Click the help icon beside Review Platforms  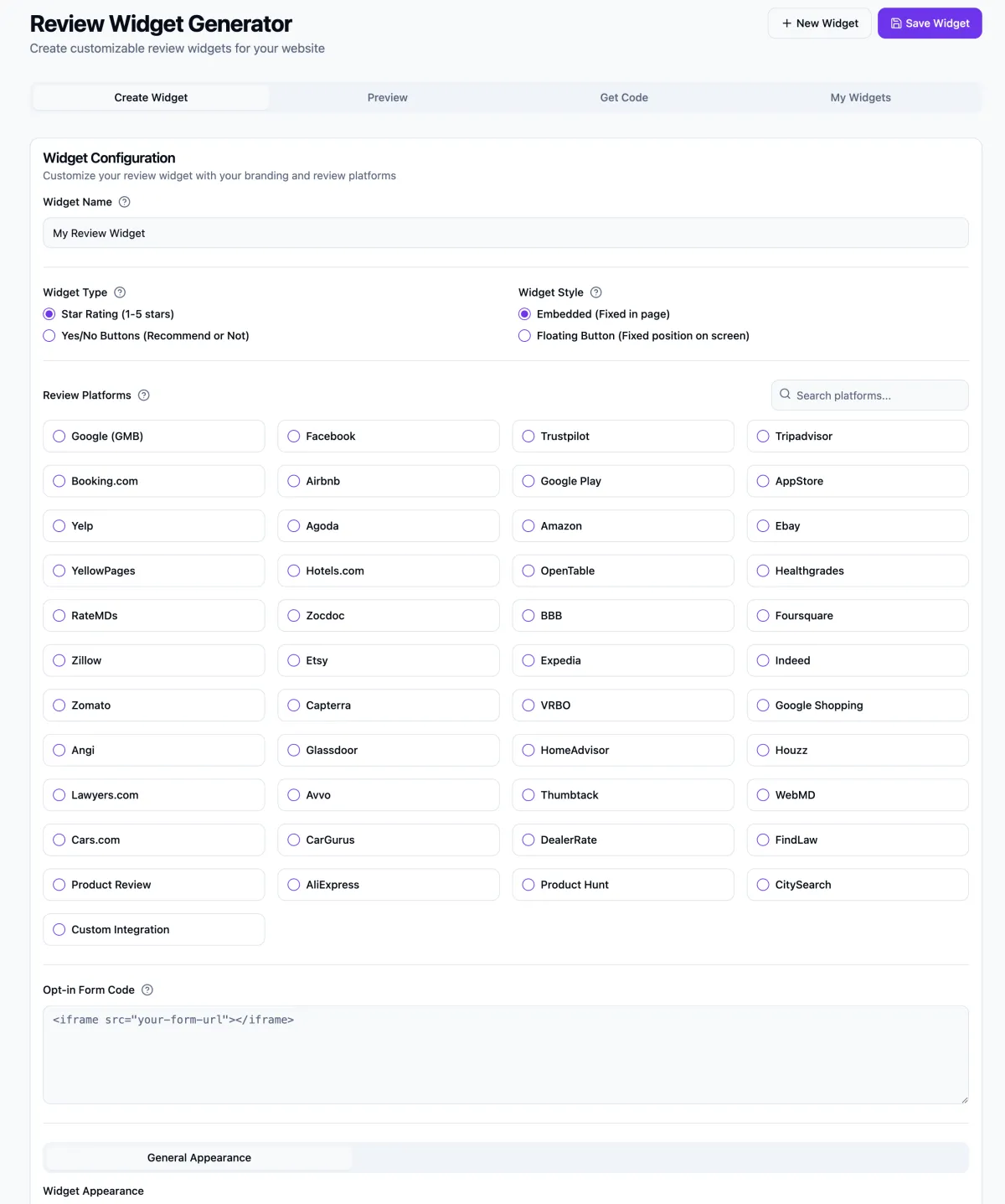(x=144, y=395)
